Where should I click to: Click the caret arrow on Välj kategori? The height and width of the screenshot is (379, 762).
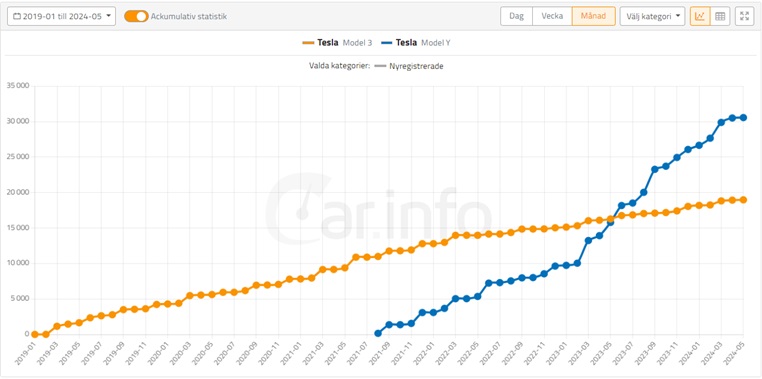click(677, 16)
